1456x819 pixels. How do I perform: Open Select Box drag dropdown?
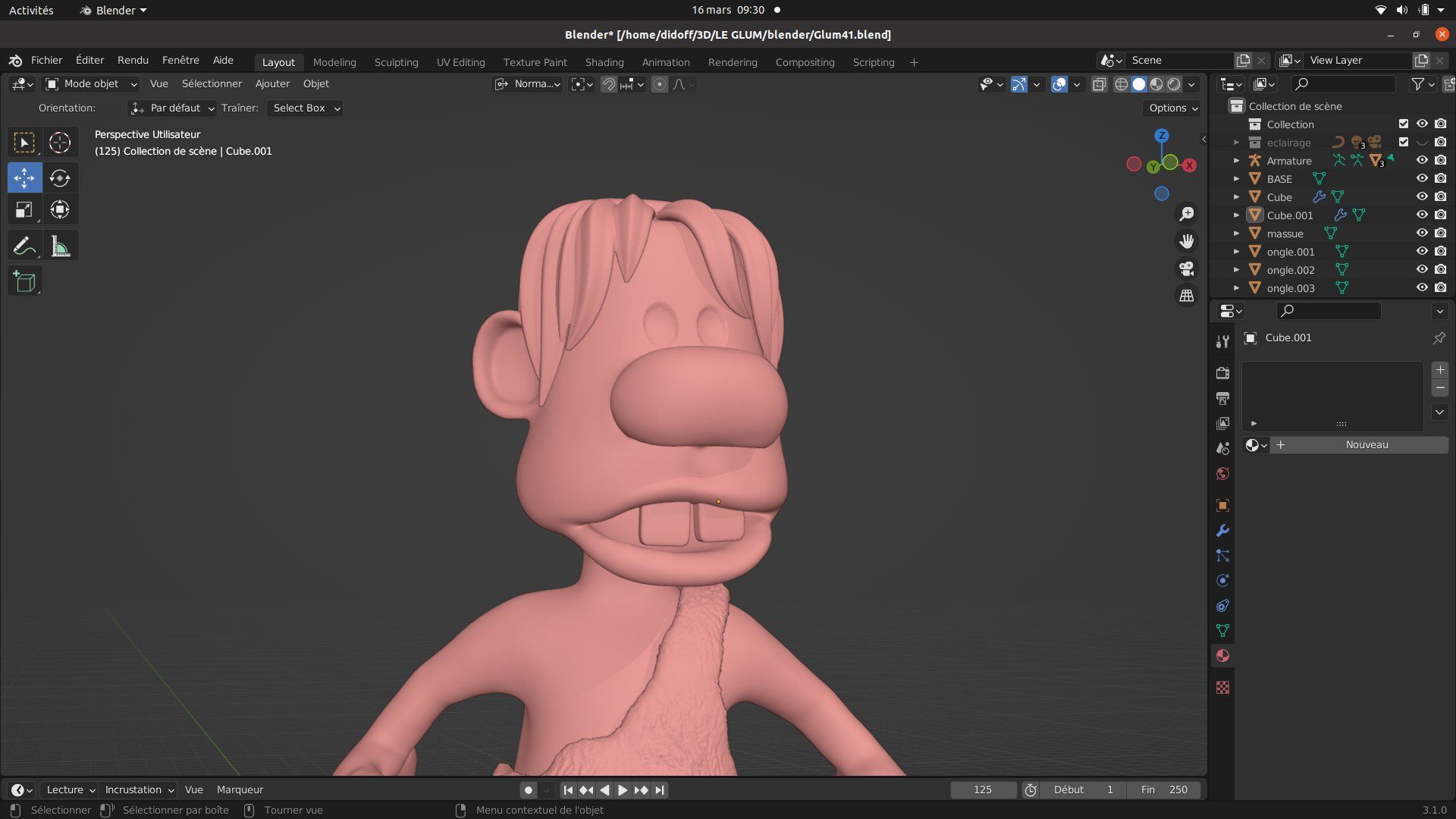[305, 108]
